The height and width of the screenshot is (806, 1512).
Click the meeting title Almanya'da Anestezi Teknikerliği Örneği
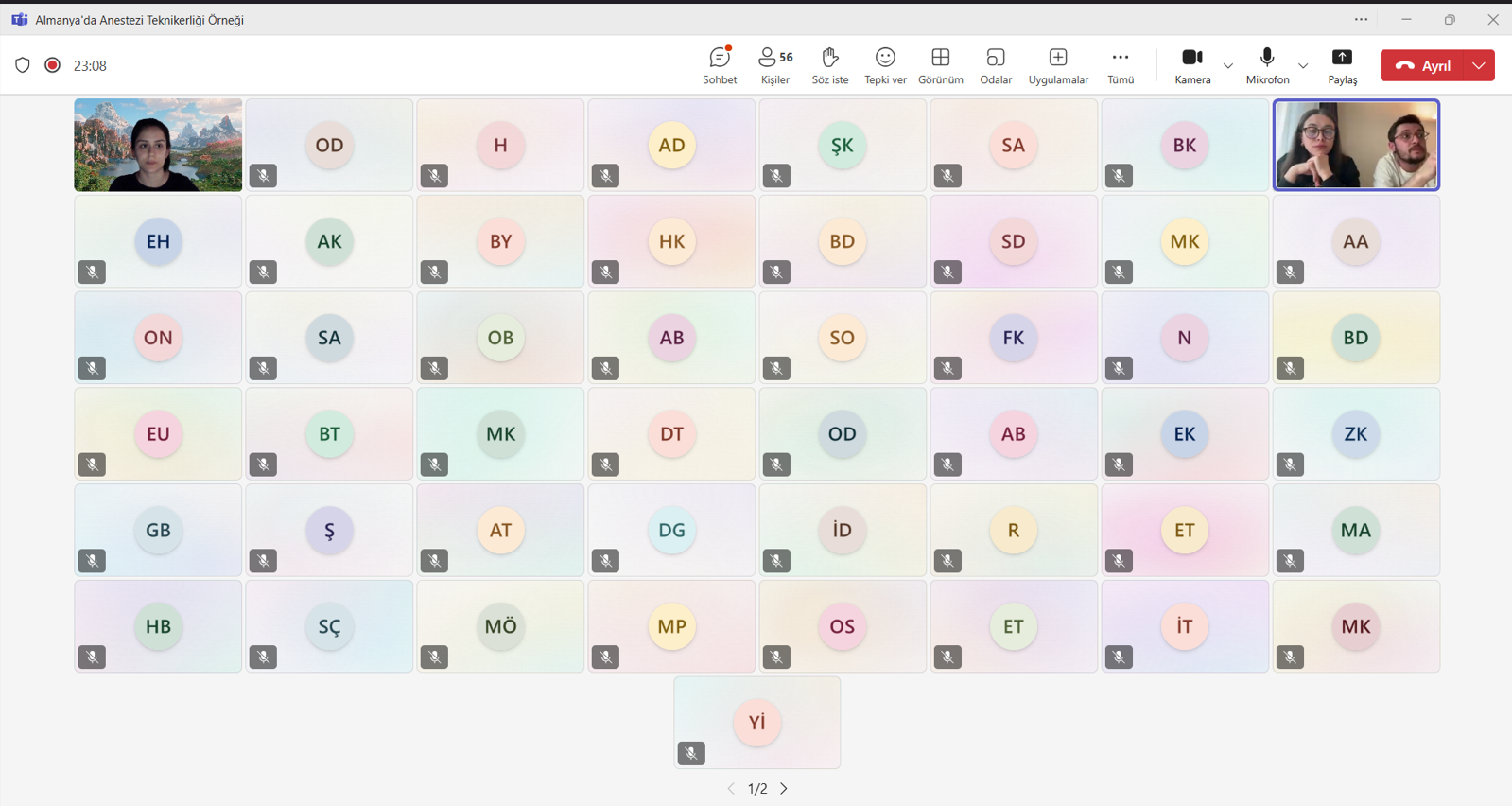tap(140, 20)
